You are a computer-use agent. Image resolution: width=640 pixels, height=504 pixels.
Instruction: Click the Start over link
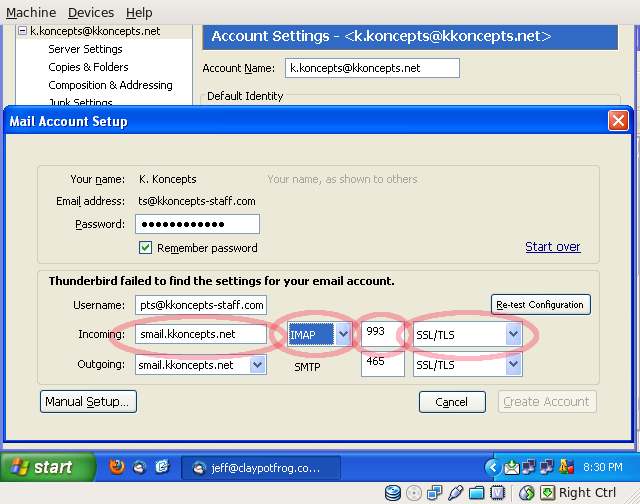click(553, 247)
